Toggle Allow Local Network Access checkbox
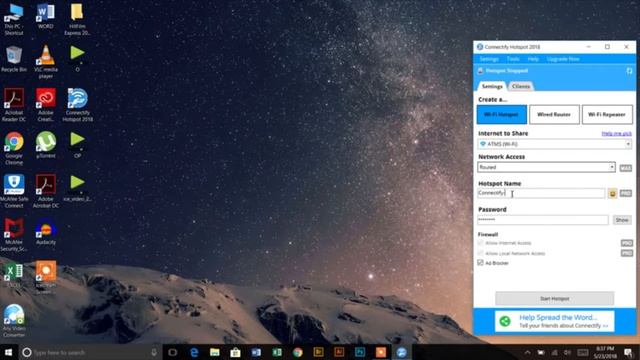 click(x=480, y=253)
